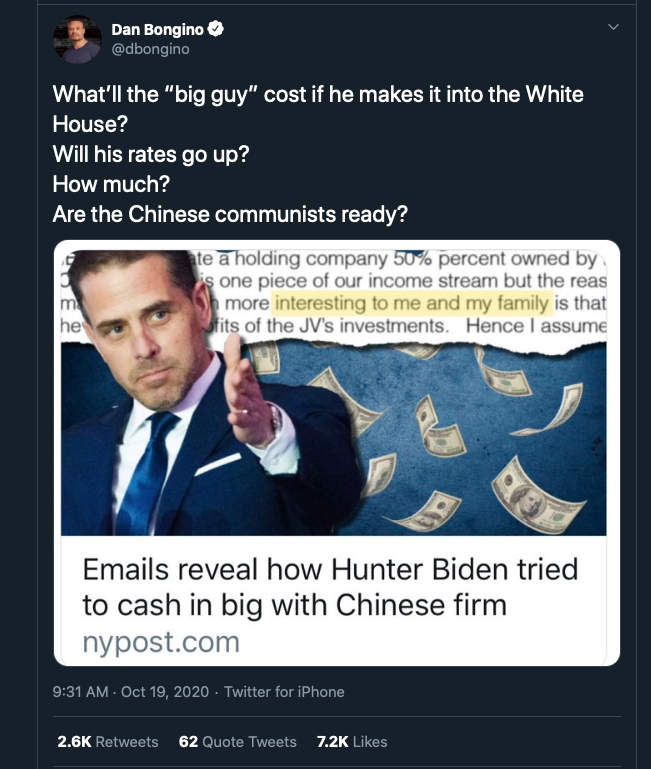651x769 pixels.
Task: Follow the nypost.com domain link
Action: (160, 641)
